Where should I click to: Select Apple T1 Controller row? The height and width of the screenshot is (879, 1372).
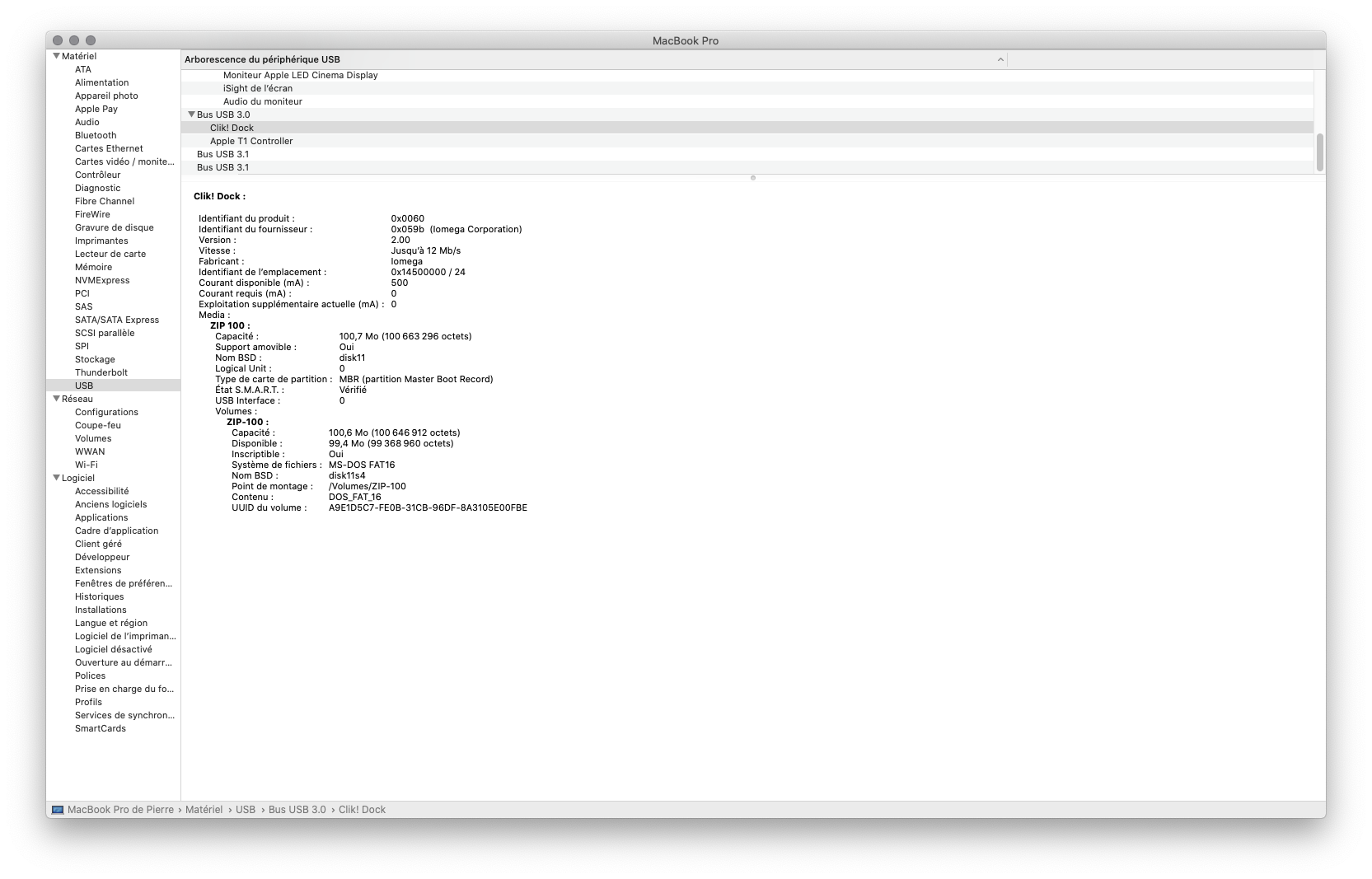tap(747, 141)
